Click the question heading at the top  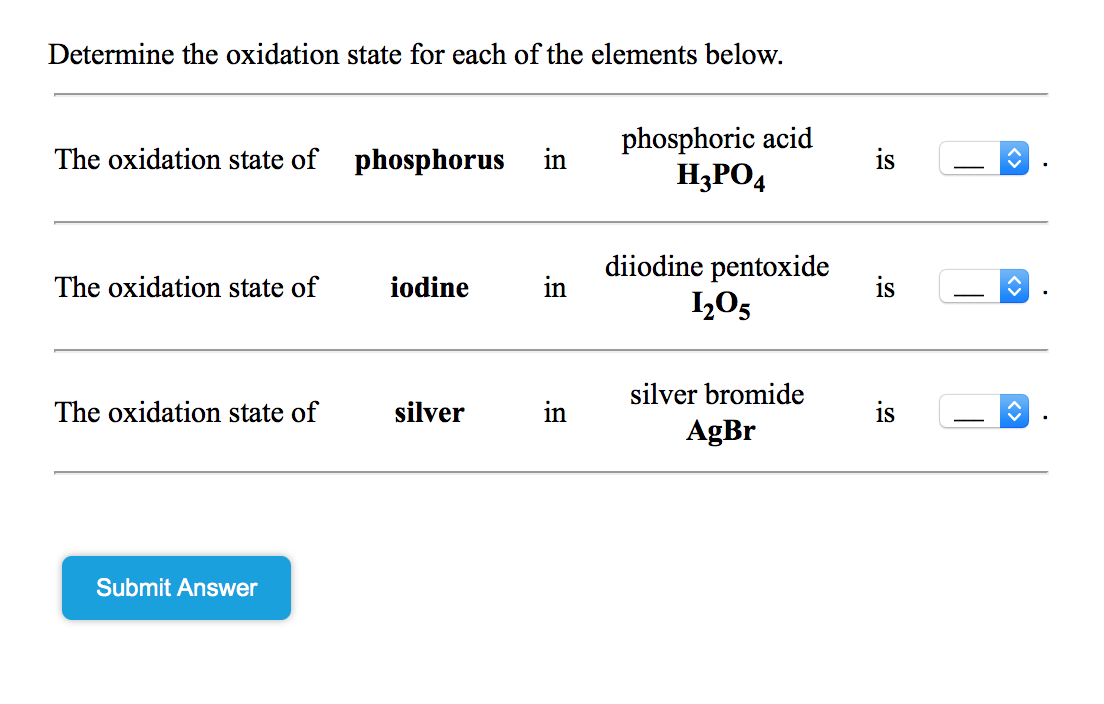tap(421, 55)
